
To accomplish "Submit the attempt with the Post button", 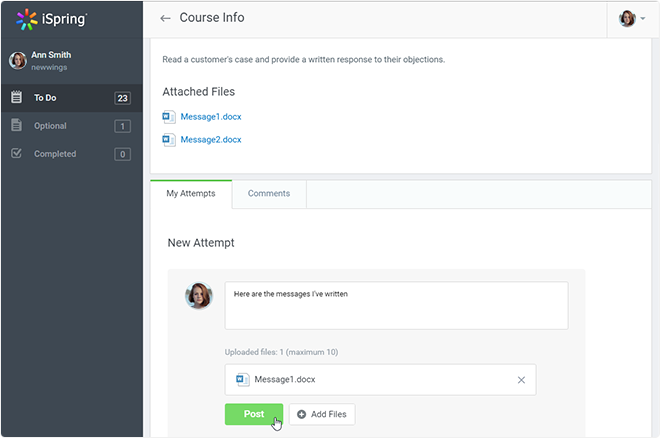I will pyautogui.click(x=254, y=414).
